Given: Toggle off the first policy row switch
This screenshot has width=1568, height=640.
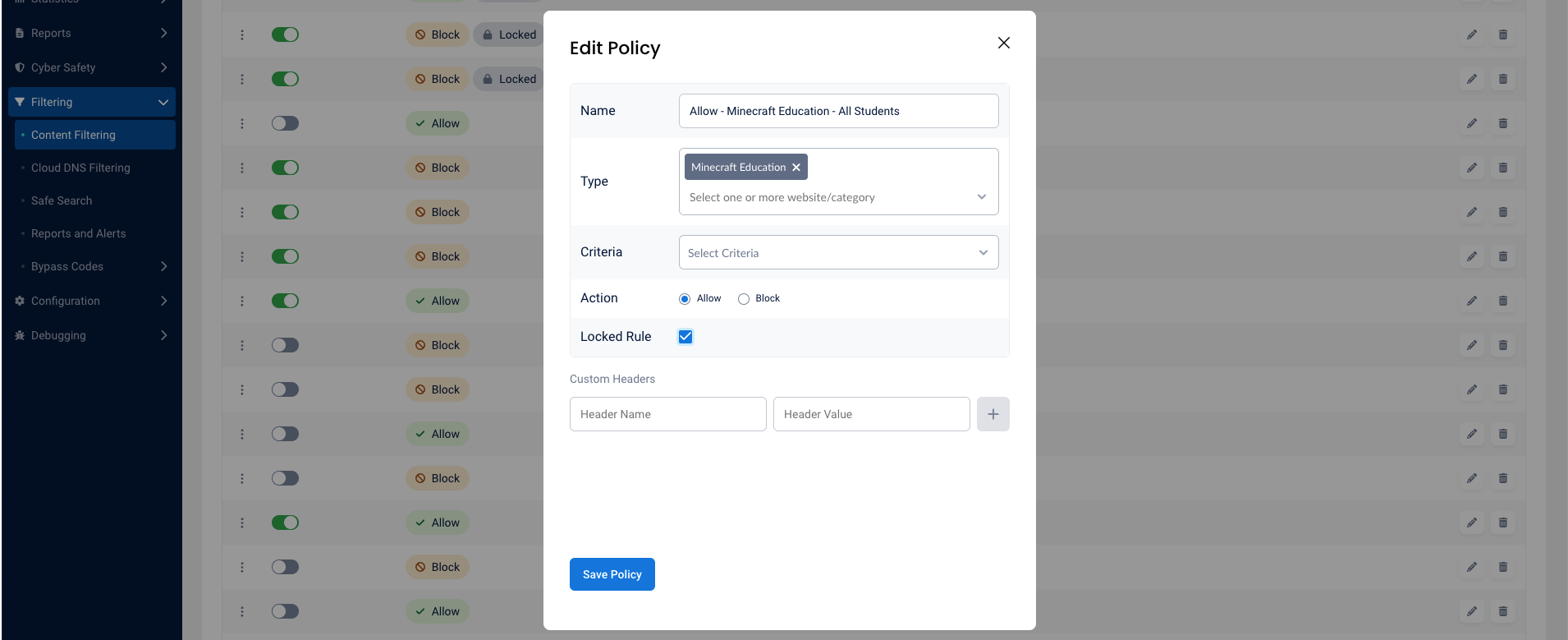Looking at the screenshot, I should tap(285, 35).
